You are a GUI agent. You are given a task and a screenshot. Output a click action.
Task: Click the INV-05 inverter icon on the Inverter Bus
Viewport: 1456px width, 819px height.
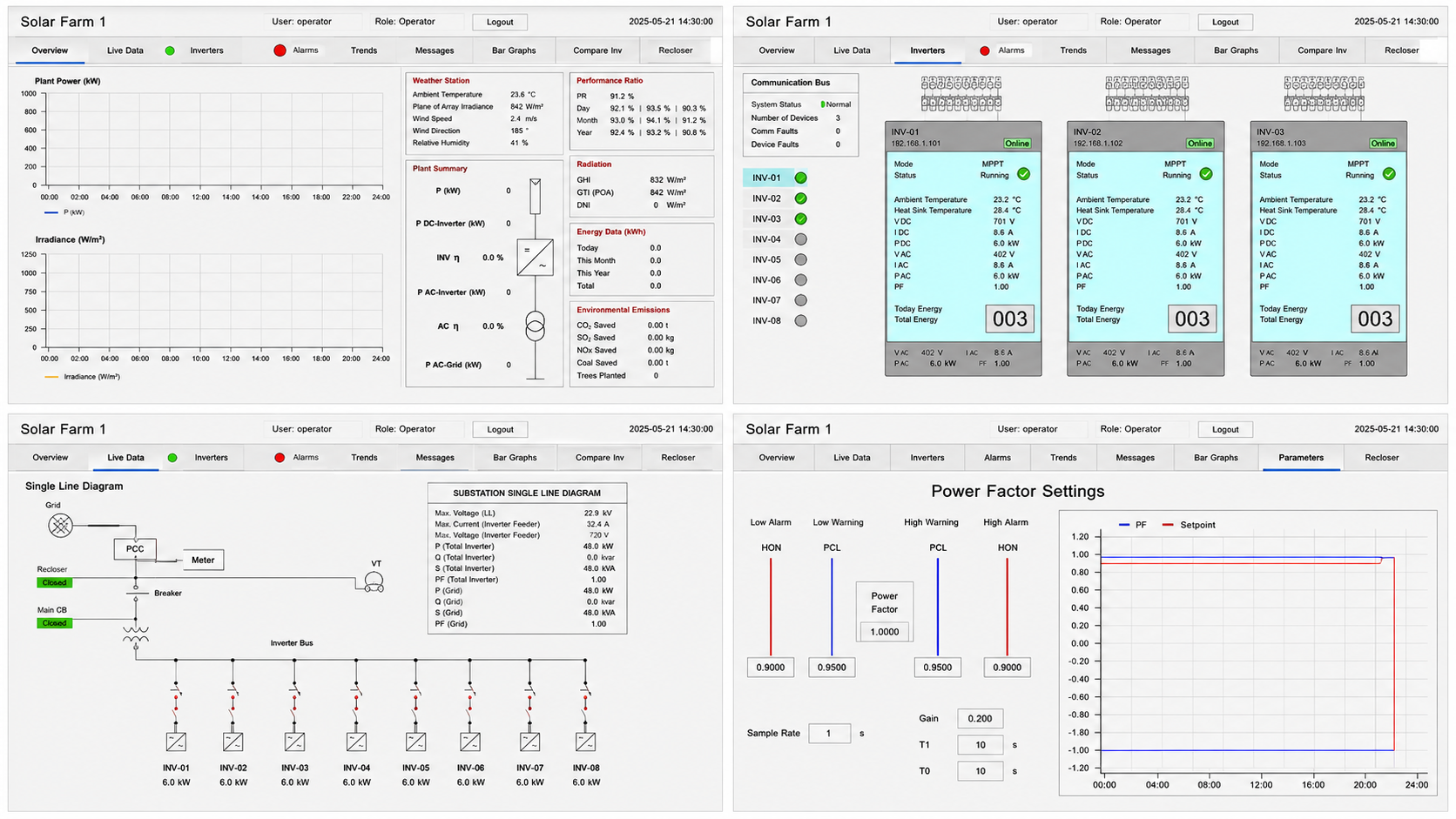point(415,742)
